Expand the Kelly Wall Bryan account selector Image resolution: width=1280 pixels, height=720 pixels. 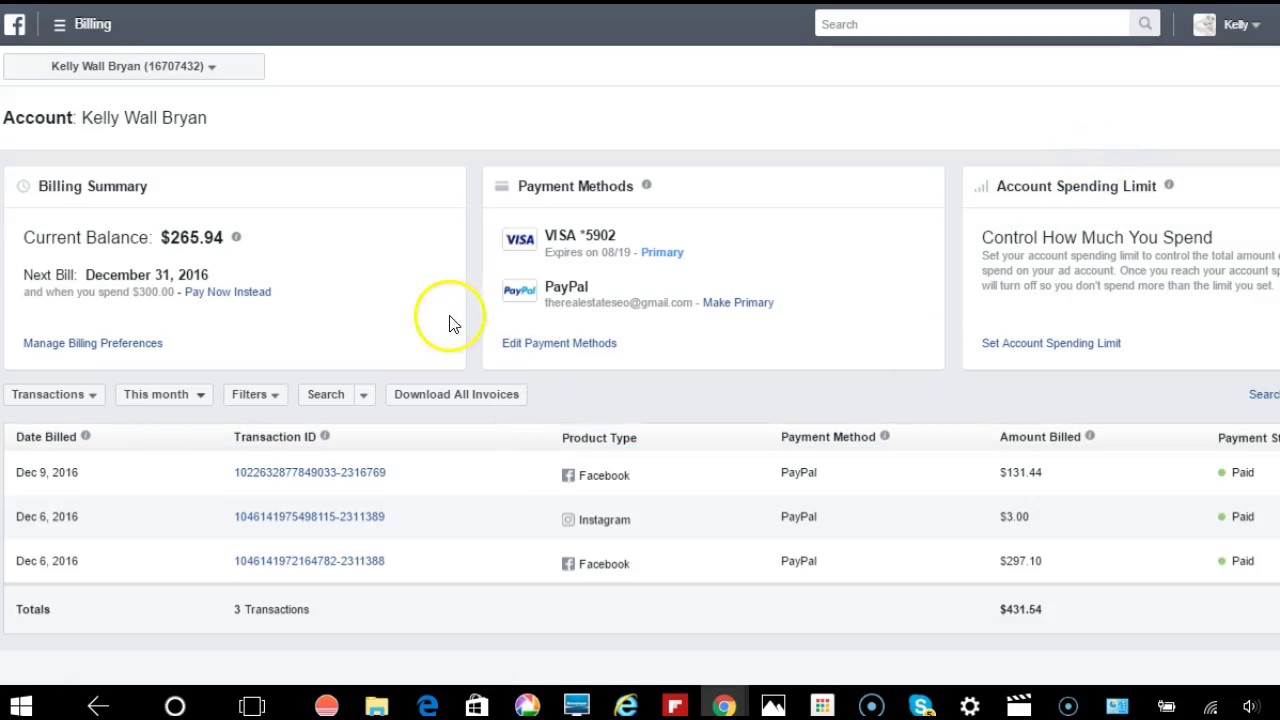134,66
